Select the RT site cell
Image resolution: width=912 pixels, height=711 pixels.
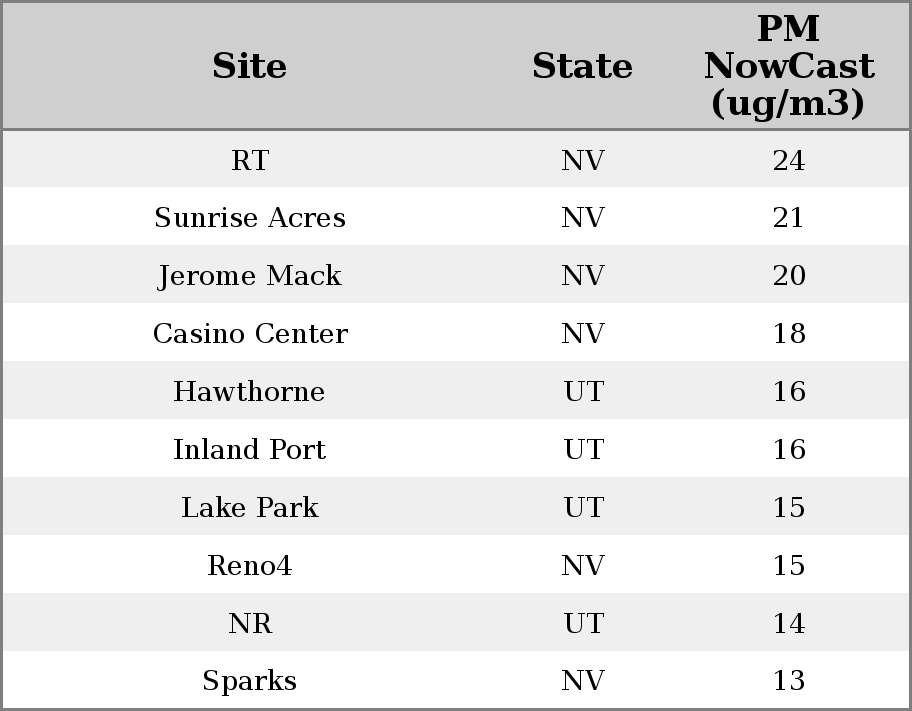coord(250,160)
